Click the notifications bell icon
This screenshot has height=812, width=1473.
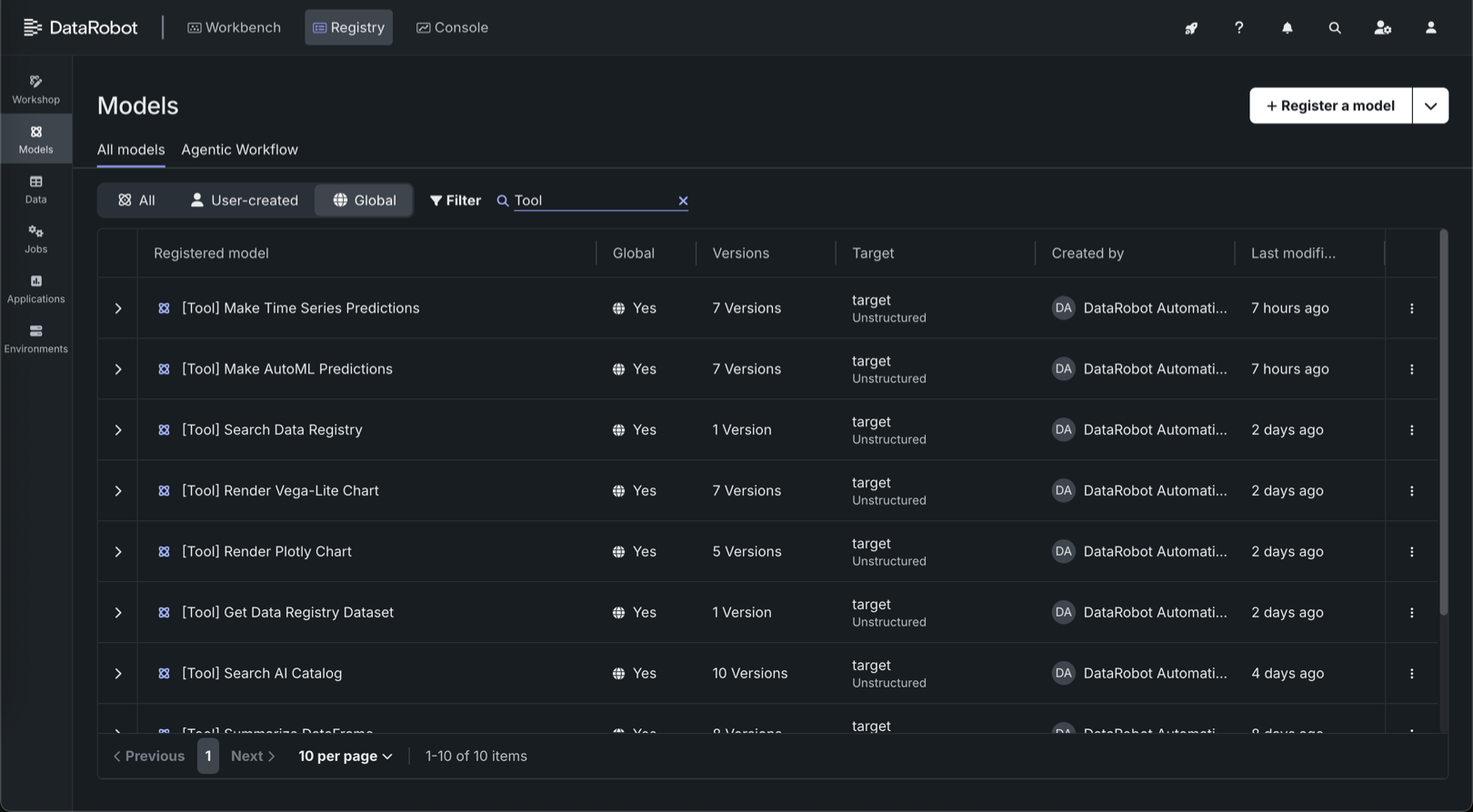pyautogui.click(x=1287, y=28)
